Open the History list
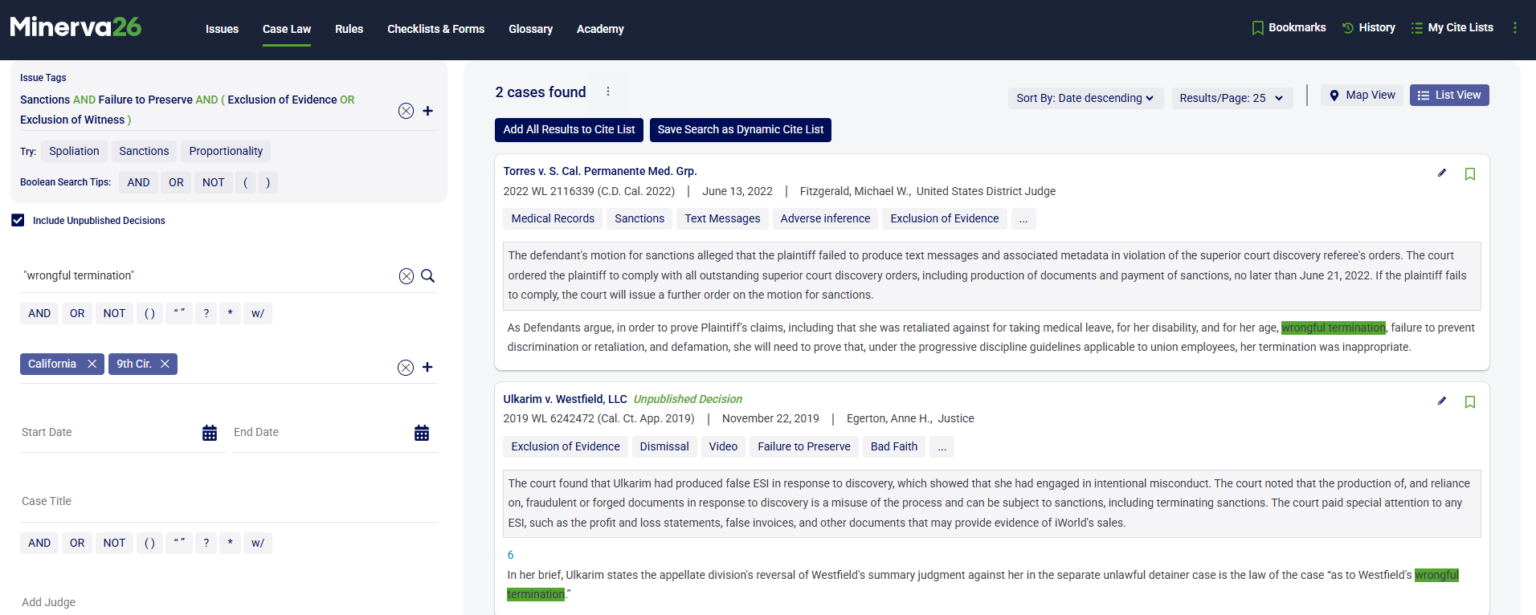The image size is (1536, 615). pyautogui.click(x=1368, y=28)
